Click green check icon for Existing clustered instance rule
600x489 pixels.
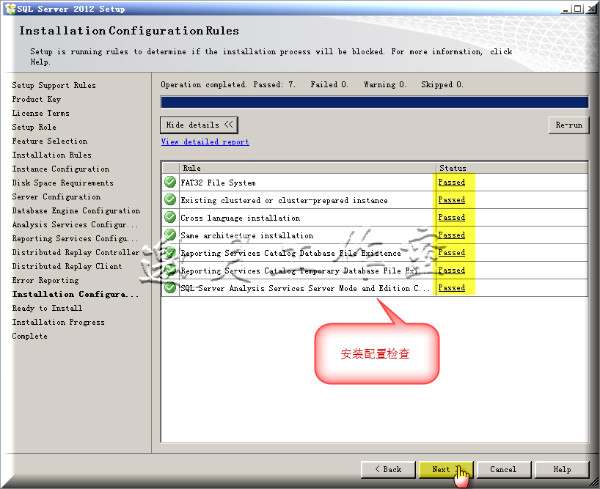click(170, 200)
